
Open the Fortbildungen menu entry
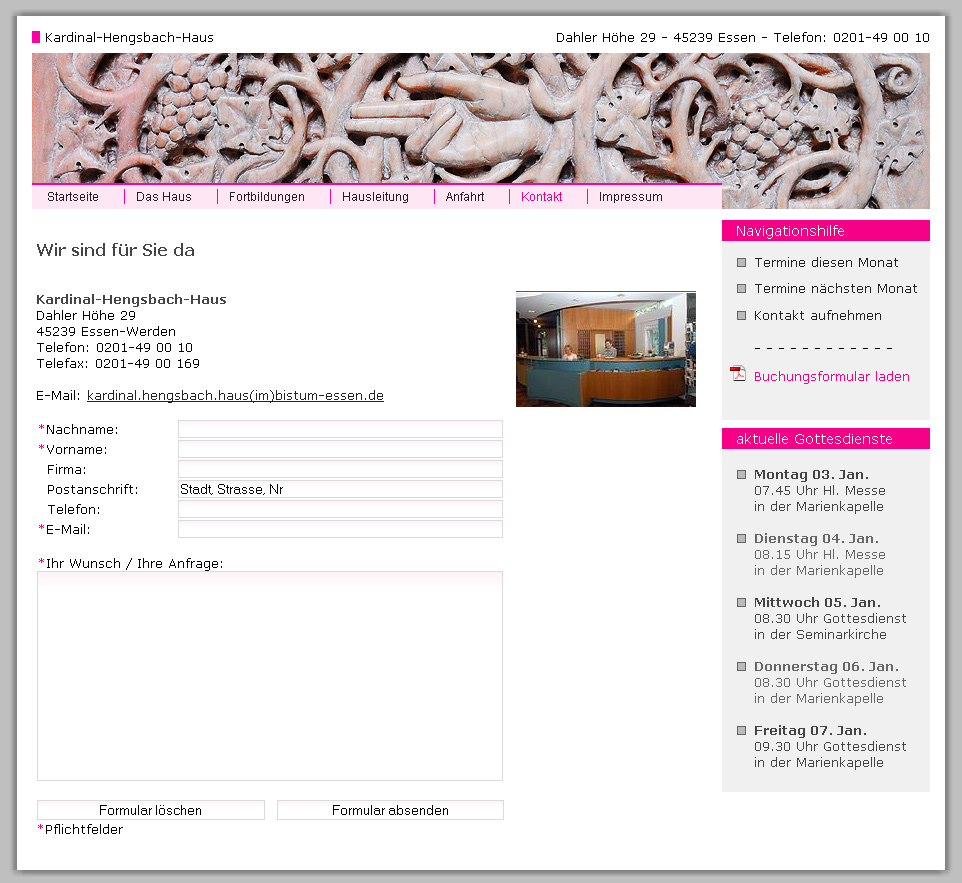[x=267, y=197]
